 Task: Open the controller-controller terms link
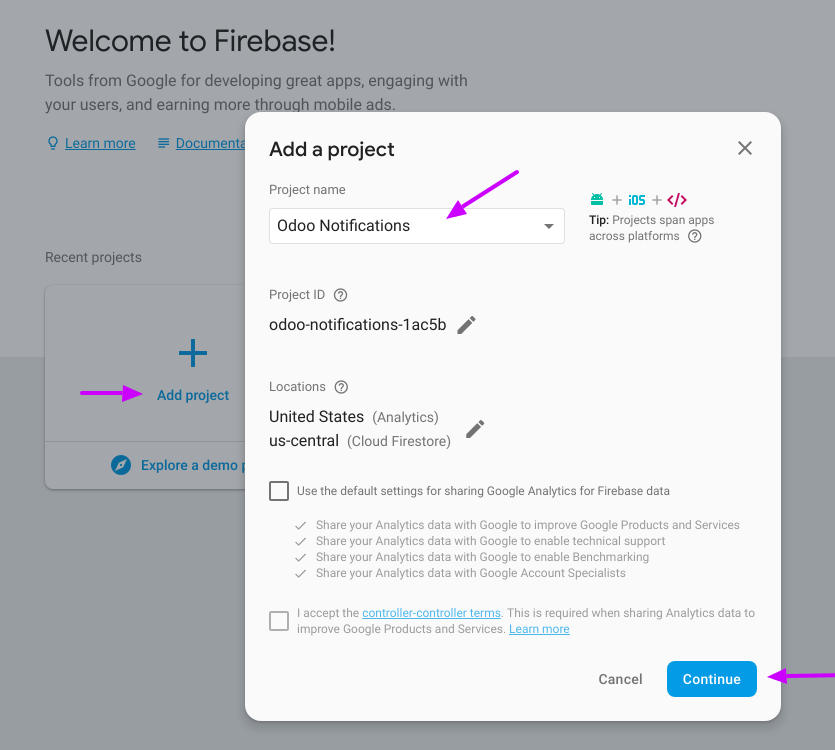[x=431, y=613]
